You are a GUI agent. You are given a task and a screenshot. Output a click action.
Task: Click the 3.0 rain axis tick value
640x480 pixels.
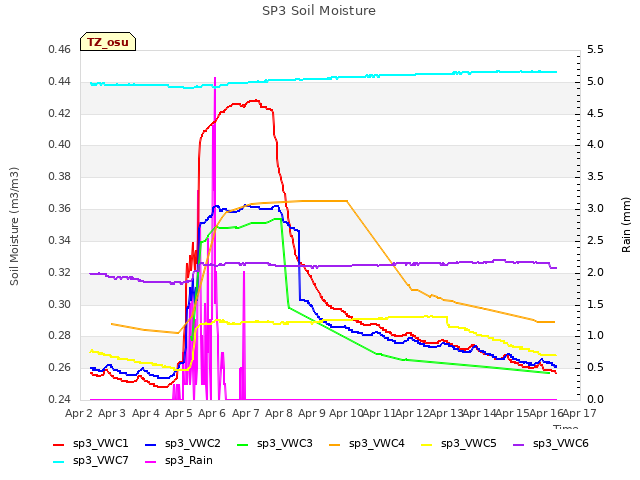coord(595,209)
